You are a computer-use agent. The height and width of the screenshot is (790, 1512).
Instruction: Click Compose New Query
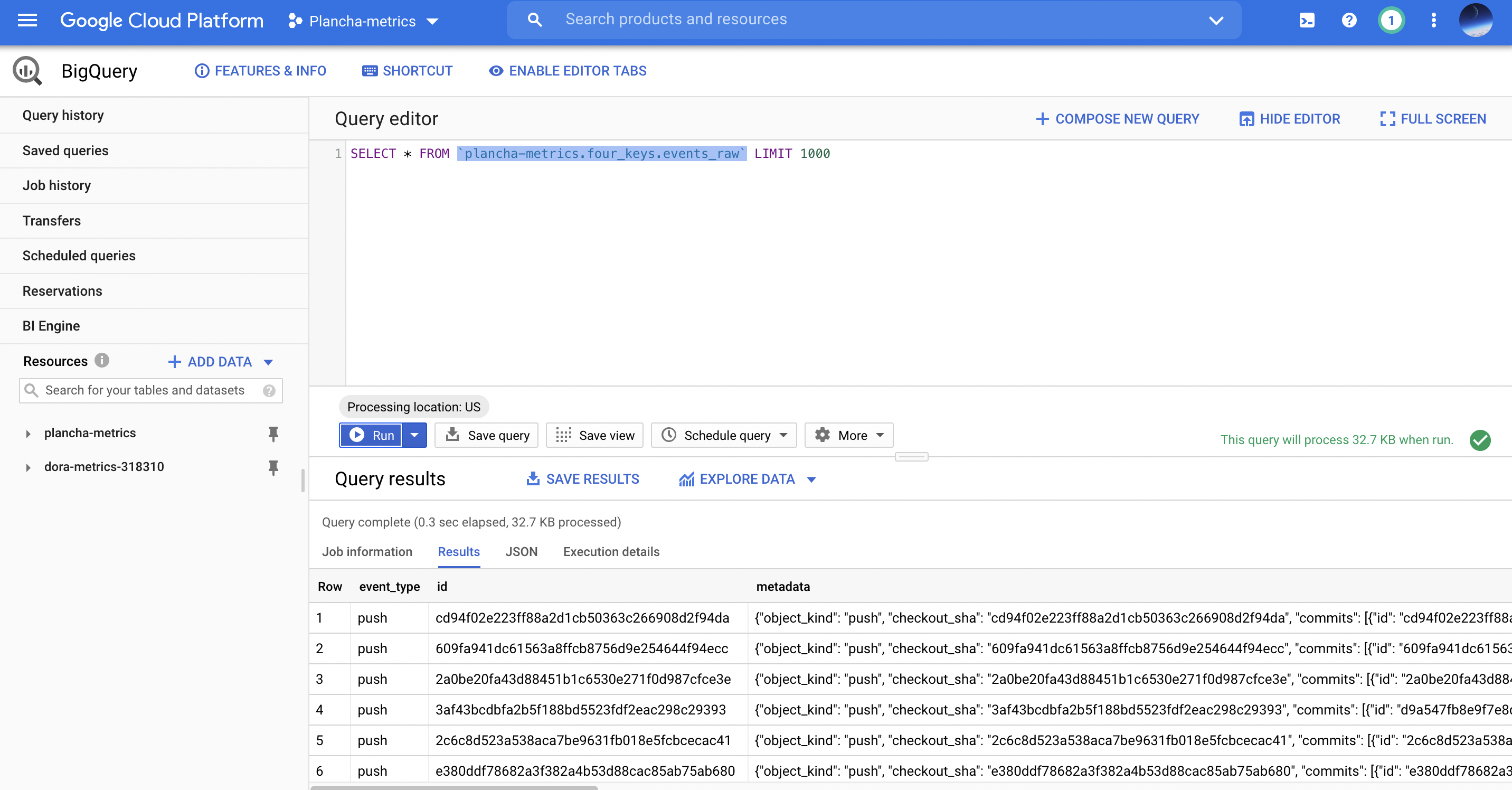[1117, 119]
